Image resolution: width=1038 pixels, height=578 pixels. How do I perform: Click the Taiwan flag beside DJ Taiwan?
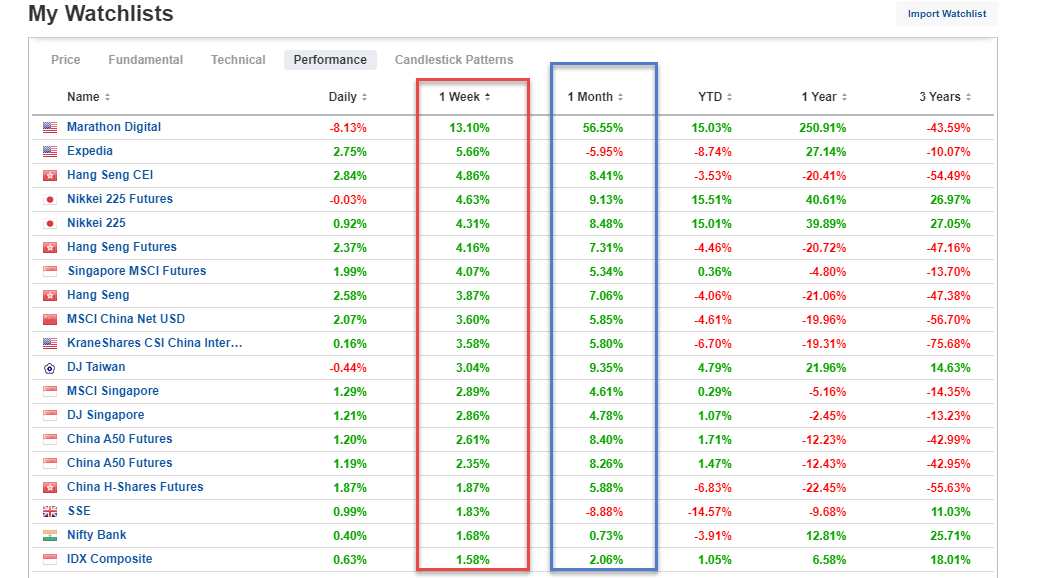click(x=50, y=368)
